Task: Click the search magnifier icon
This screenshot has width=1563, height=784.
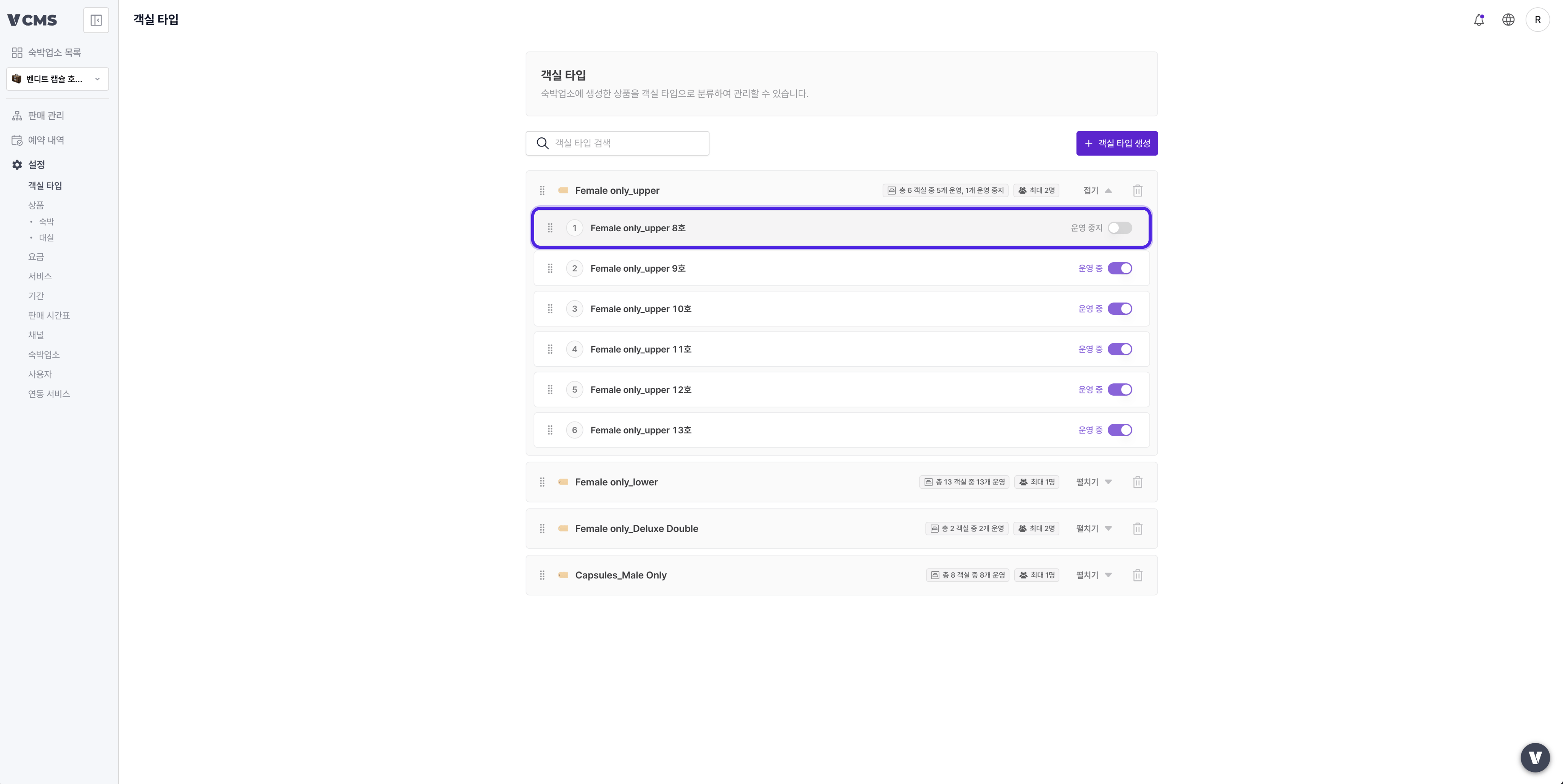Action: (543, 143)
